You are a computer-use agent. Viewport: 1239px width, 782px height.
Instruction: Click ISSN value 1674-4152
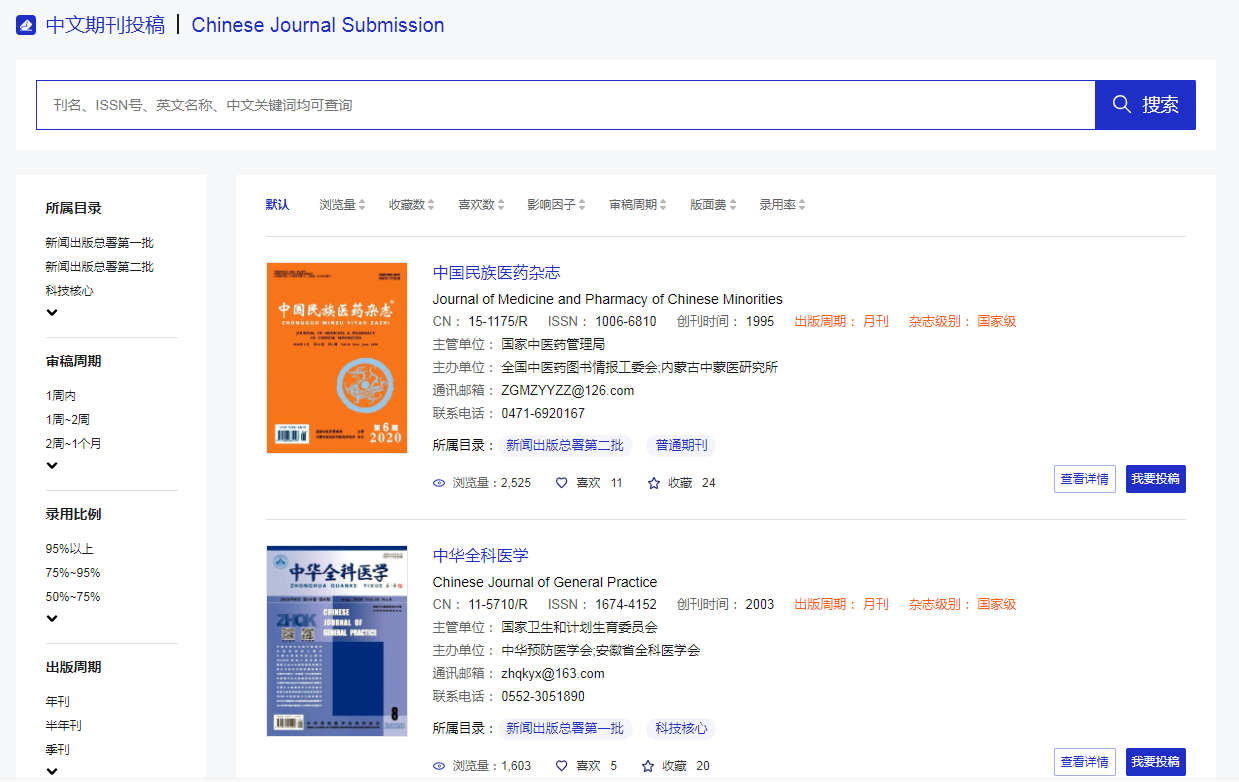[x=626, y=605]
